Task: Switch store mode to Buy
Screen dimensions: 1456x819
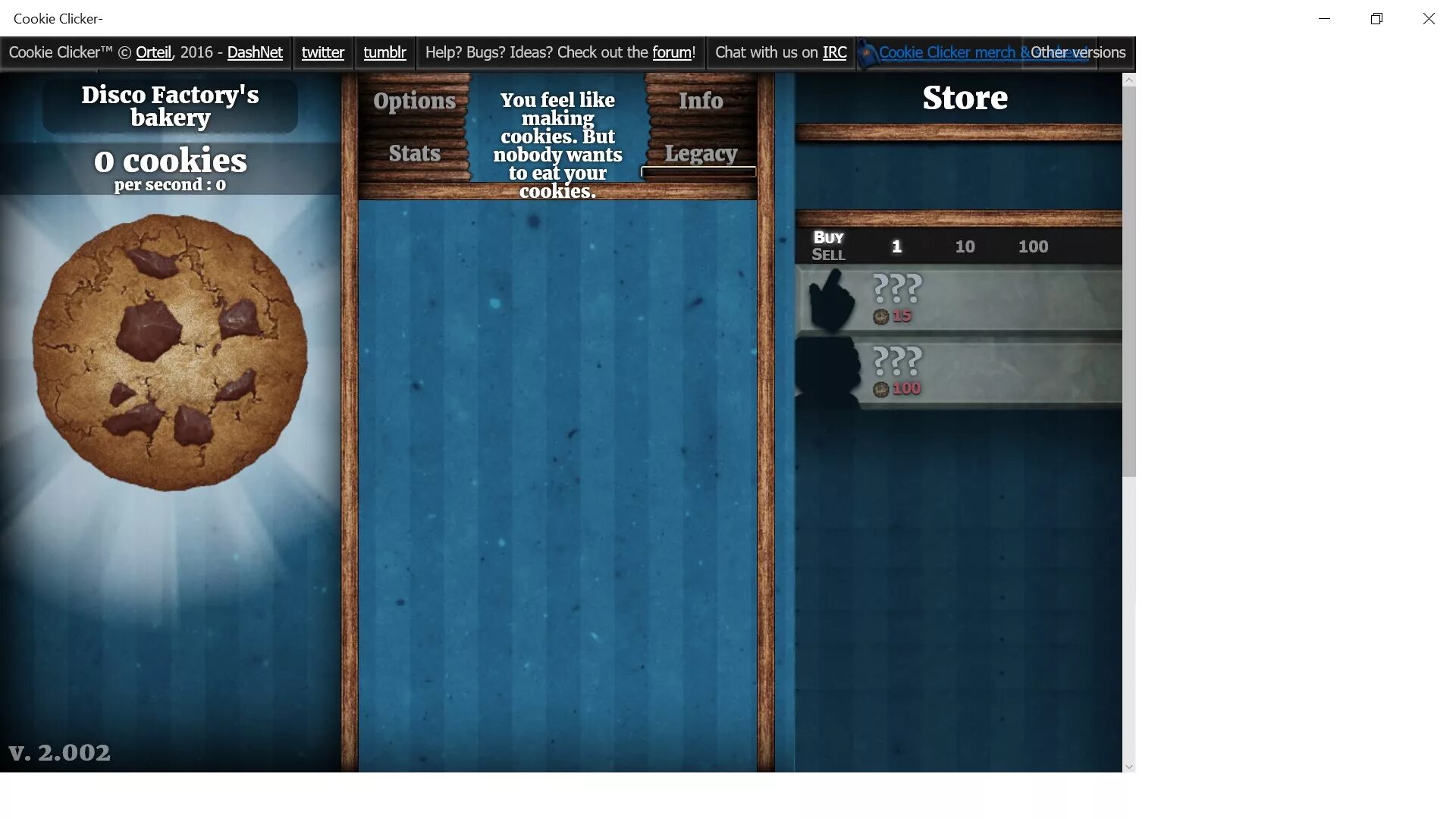Action: pyautogui.click(x=828, y=237)
